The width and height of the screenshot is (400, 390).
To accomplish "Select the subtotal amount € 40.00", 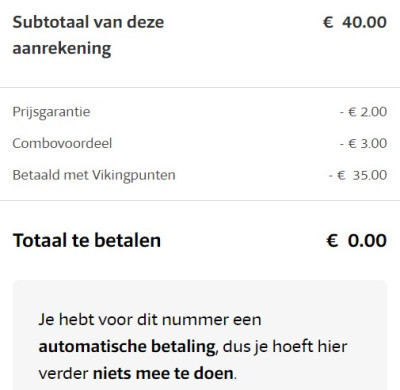I will [x=355, y=22].
